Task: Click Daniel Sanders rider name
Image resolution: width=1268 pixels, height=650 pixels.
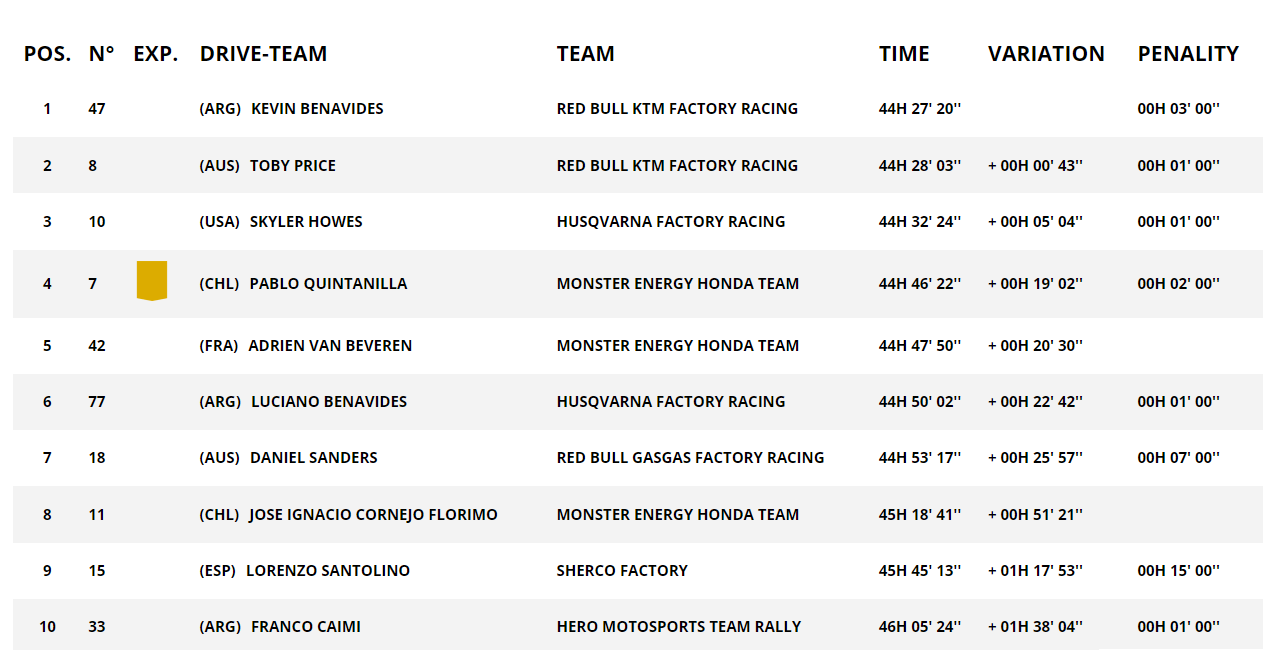Action: (x=314, y=457)
